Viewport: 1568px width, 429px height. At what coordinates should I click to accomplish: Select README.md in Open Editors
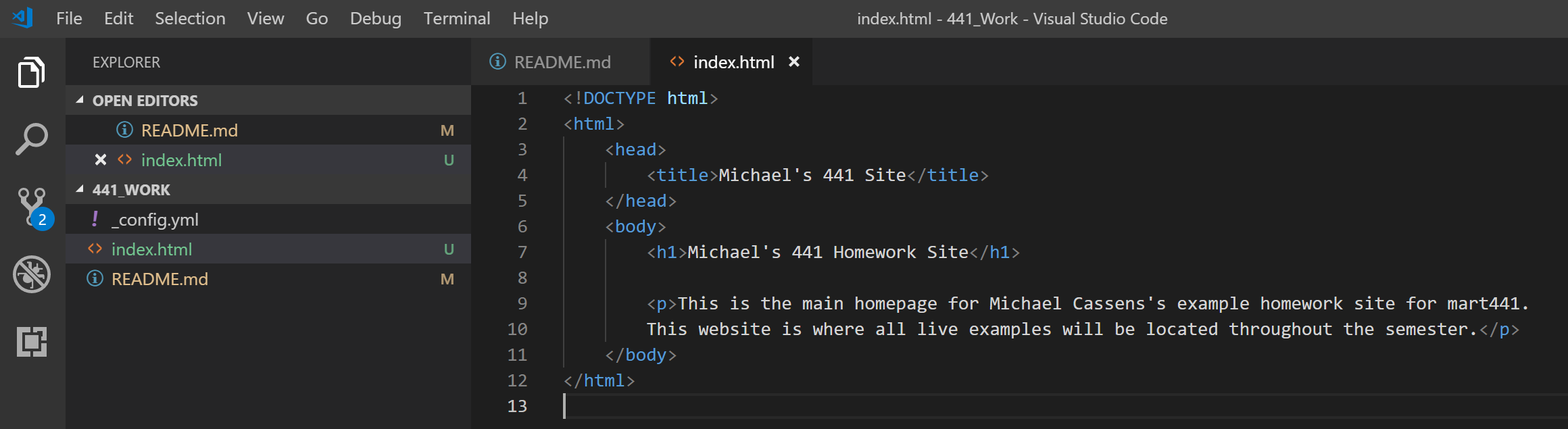click(268, 130)
